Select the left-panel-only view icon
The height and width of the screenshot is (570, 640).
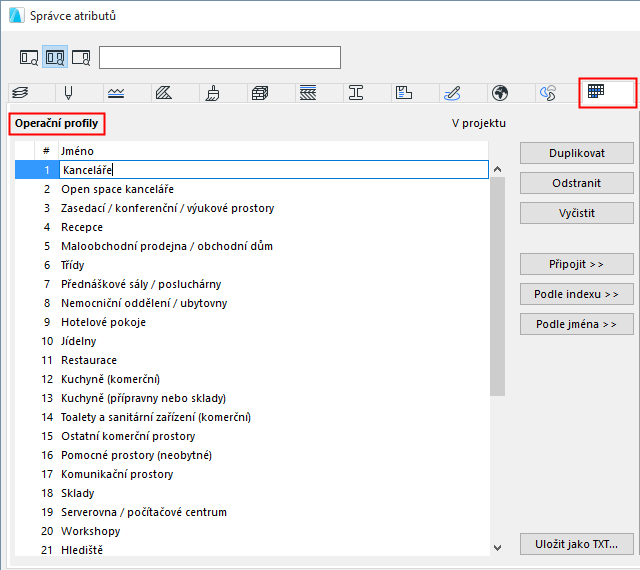click(x=29, y=57)
